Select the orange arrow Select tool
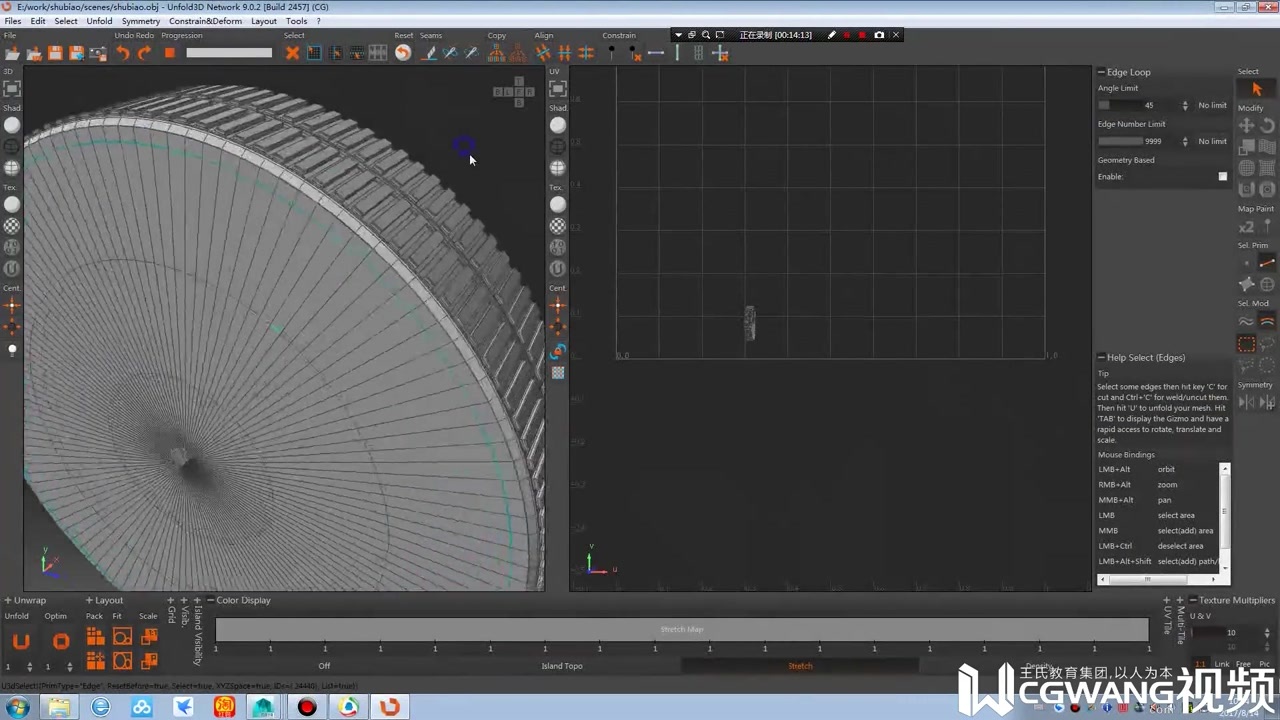Screen dimensions: 1280x720 [1257, 89]
